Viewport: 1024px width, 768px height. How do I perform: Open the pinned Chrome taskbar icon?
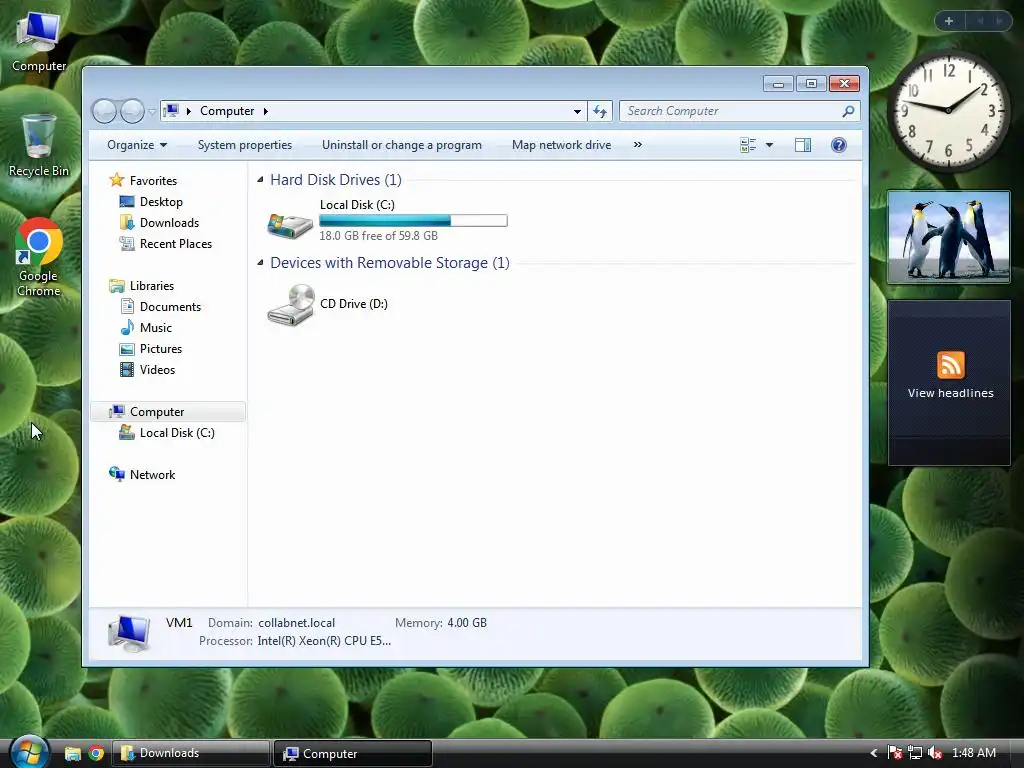coord(96,754)
